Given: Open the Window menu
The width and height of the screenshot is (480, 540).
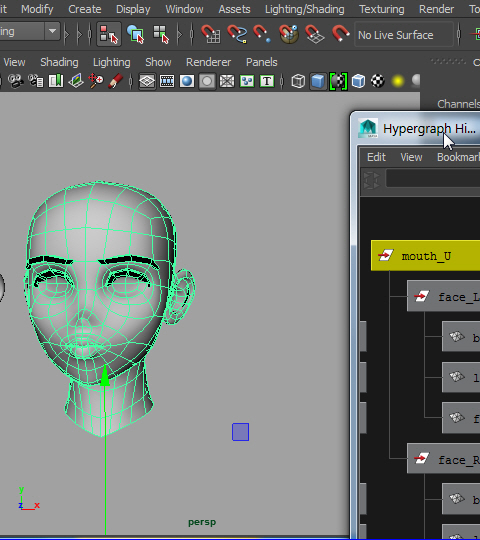Looking at the screenshot, I should 184,9.
